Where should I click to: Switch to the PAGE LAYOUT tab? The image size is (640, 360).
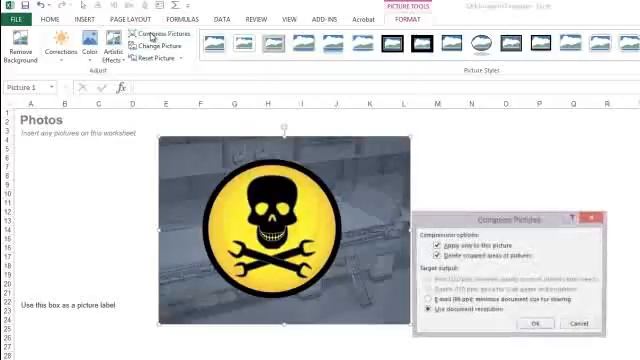click(x=130, y=19)
